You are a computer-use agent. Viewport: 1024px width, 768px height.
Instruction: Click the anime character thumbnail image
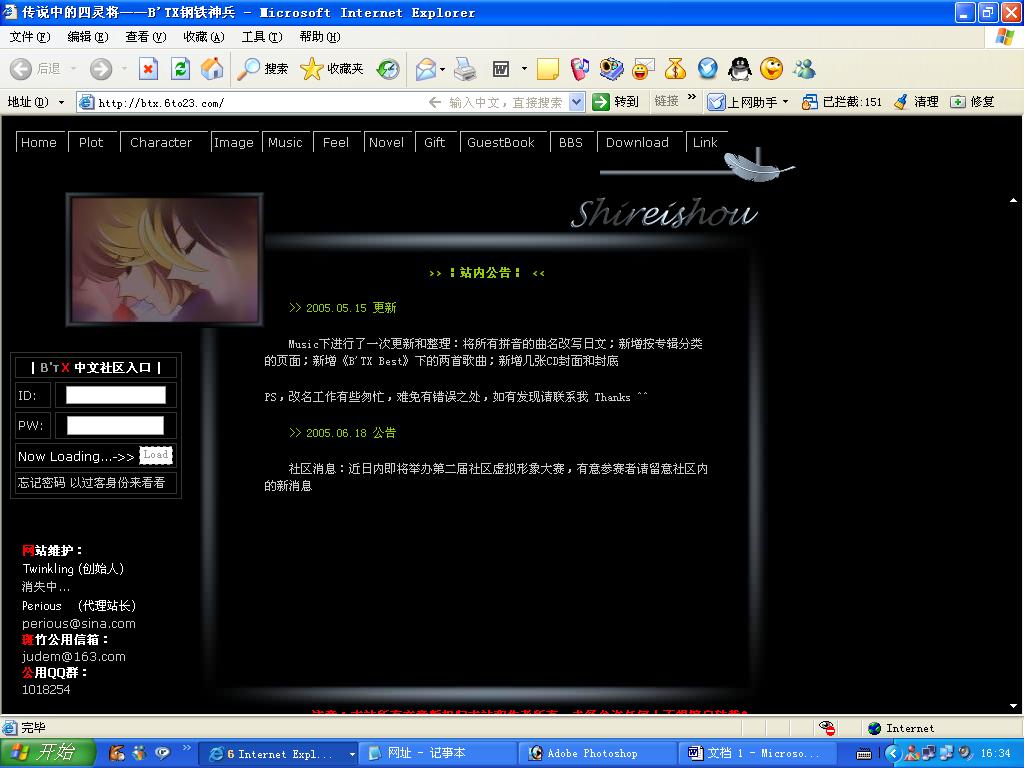coord(165,259)
